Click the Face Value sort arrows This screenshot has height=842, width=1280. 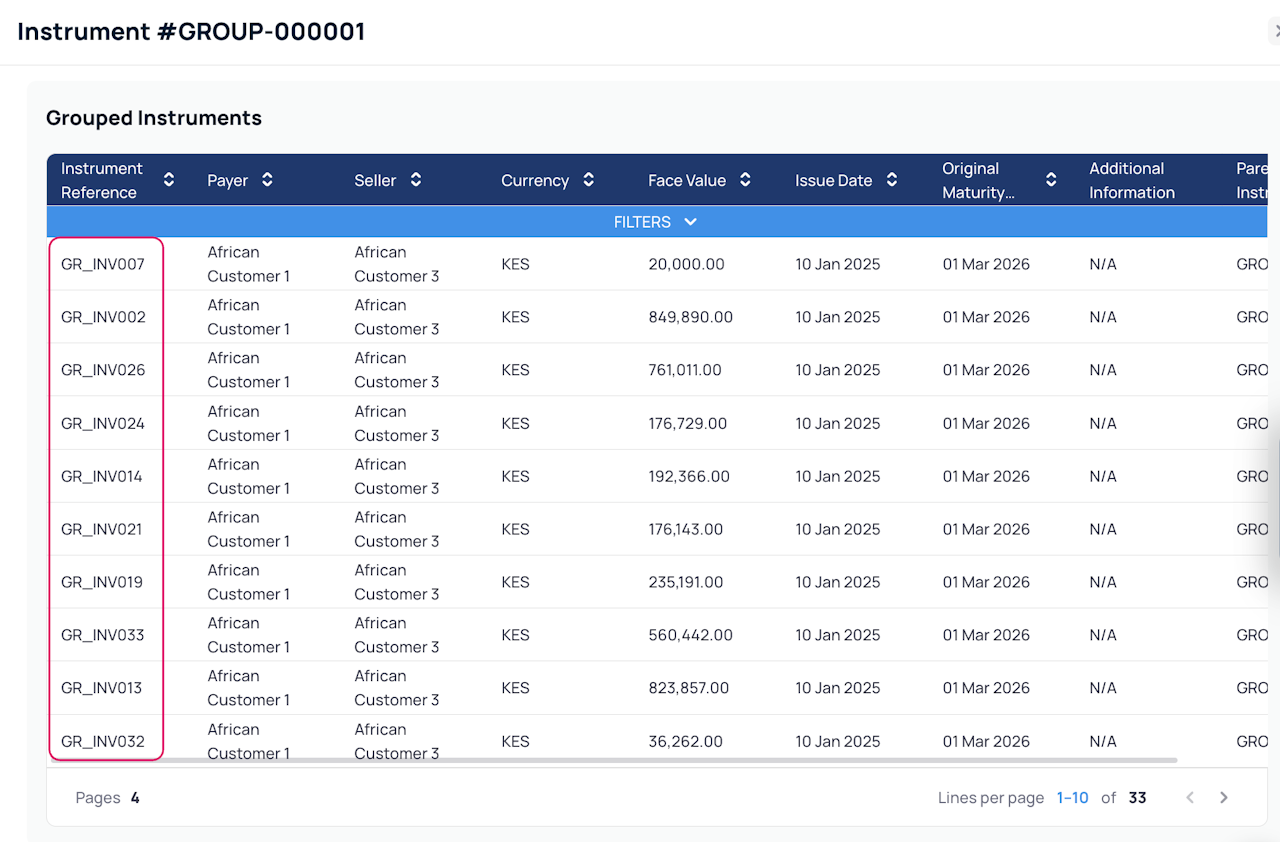pyautogui.click(x=745, y=180)
